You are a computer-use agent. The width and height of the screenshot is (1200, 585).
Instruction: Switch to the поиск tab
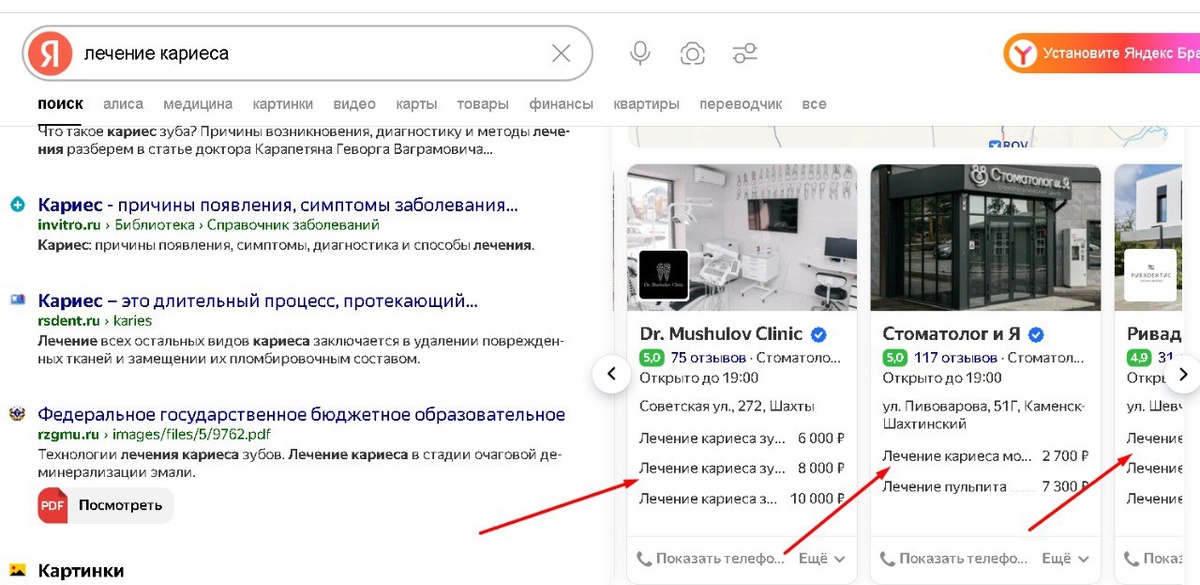point(60,104)
